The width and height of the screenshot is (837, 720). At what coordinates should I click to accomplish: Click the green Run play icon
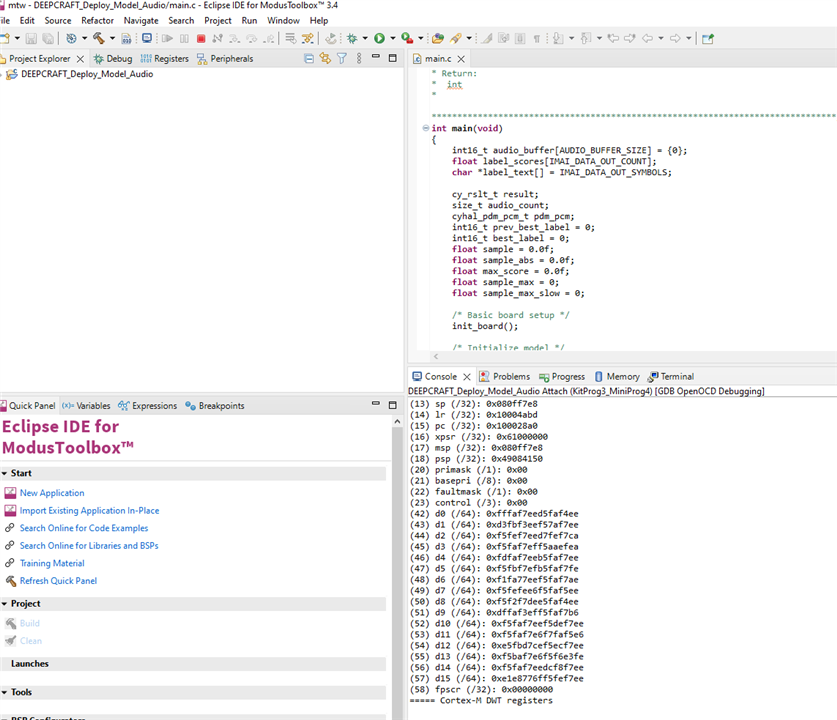click(x=380, y=38)
